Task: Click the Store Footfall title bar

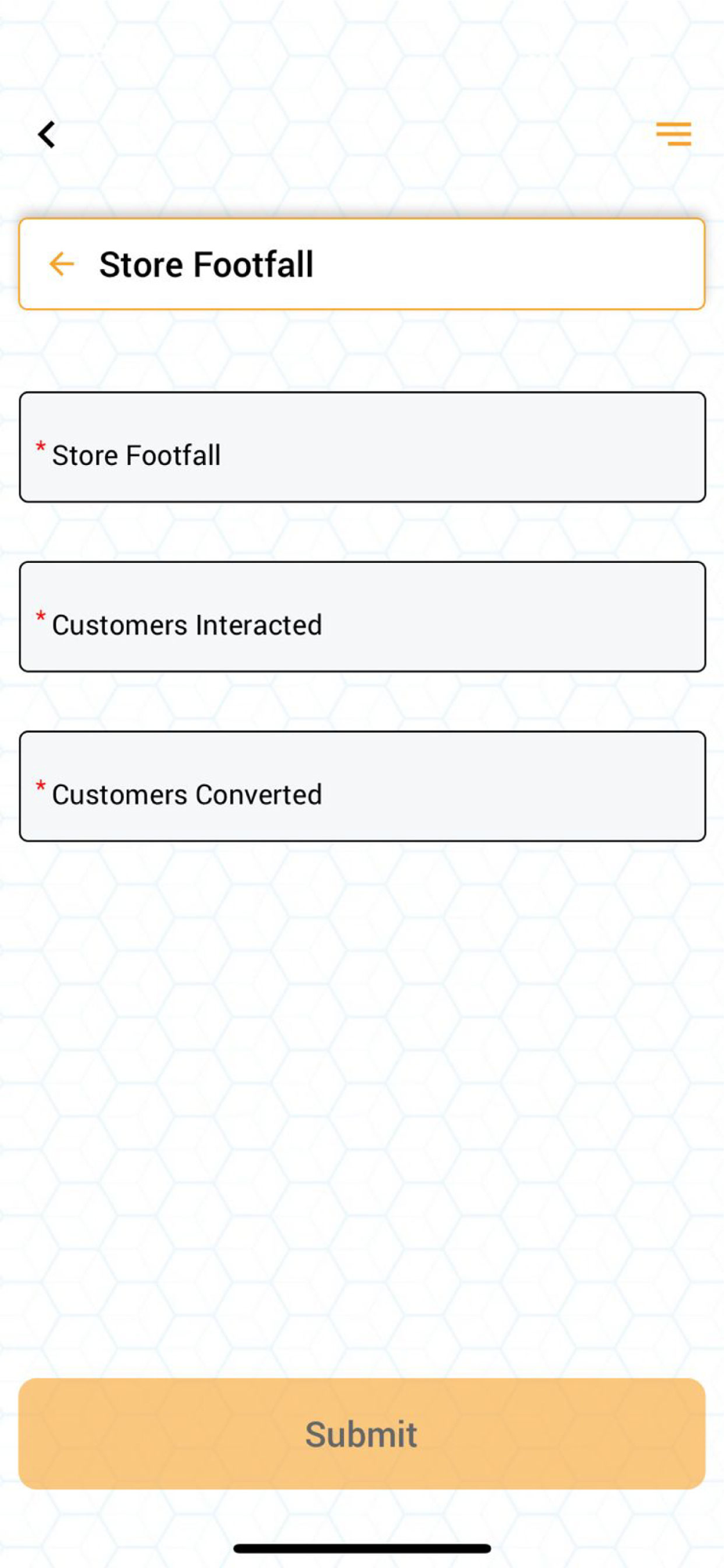Action: tap(362, 264)
